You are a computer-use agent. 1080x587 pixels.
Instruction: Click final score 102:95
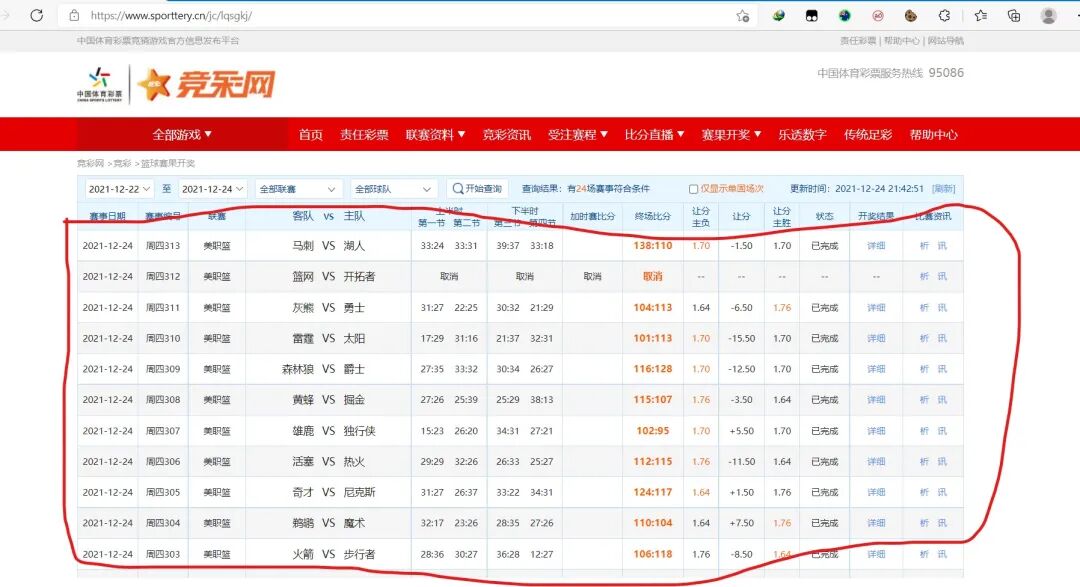[x=652, y=431]
